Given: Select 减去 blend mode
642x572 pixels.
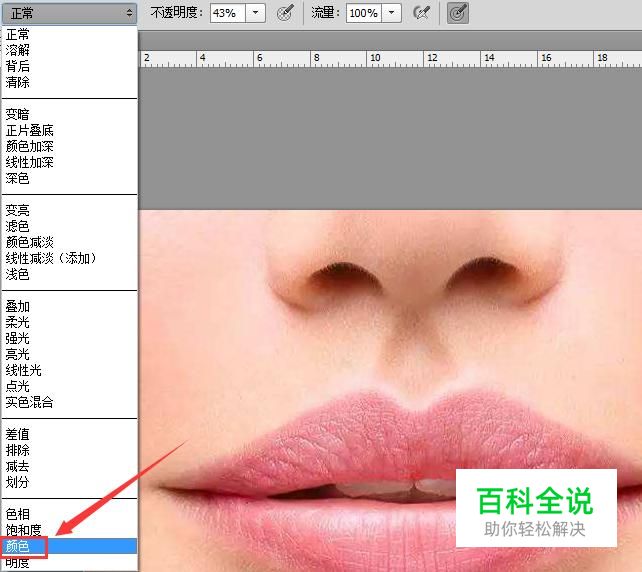Looking at the screenshot, I should [x=69, y=466].
